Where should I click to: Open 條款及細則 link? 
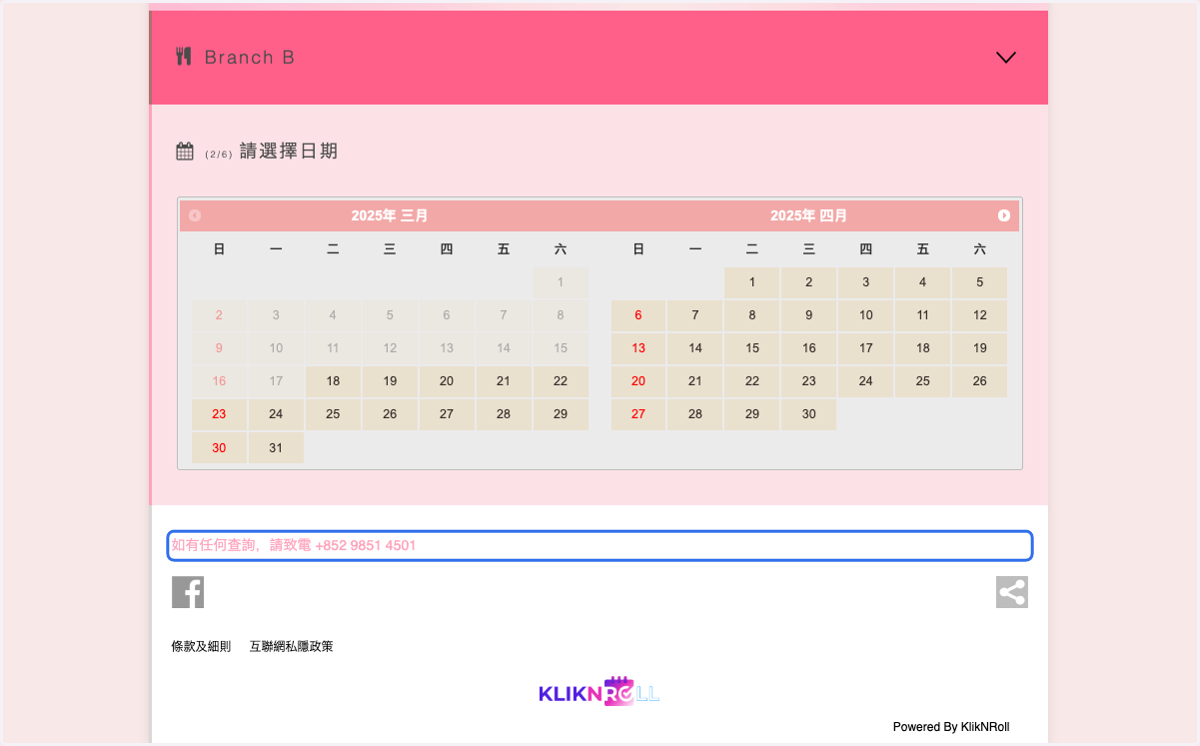[x=201, y=647]
